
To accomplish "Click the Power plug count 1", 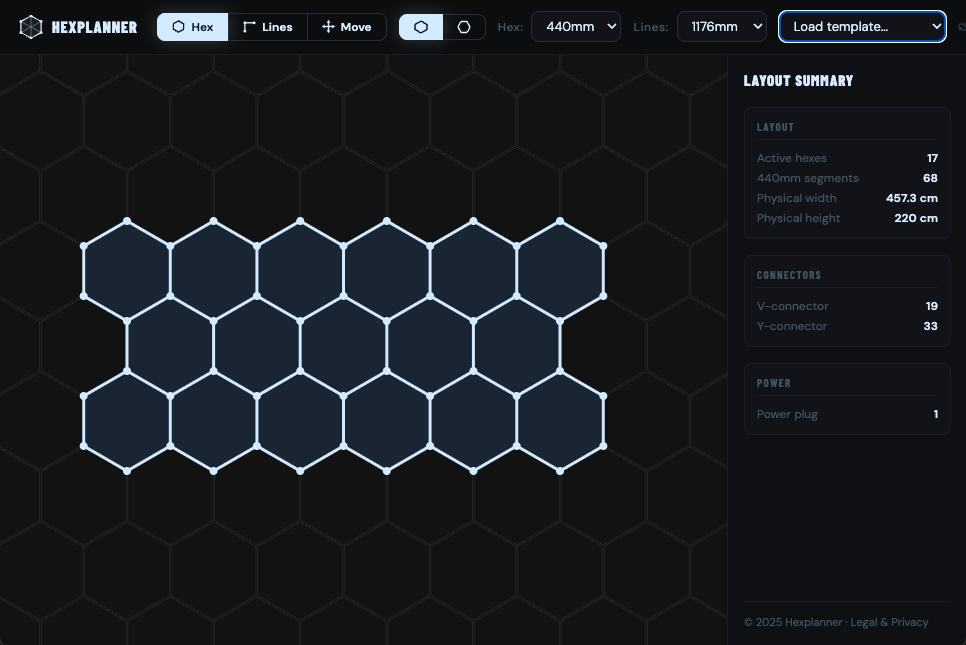I will point(936,414).
